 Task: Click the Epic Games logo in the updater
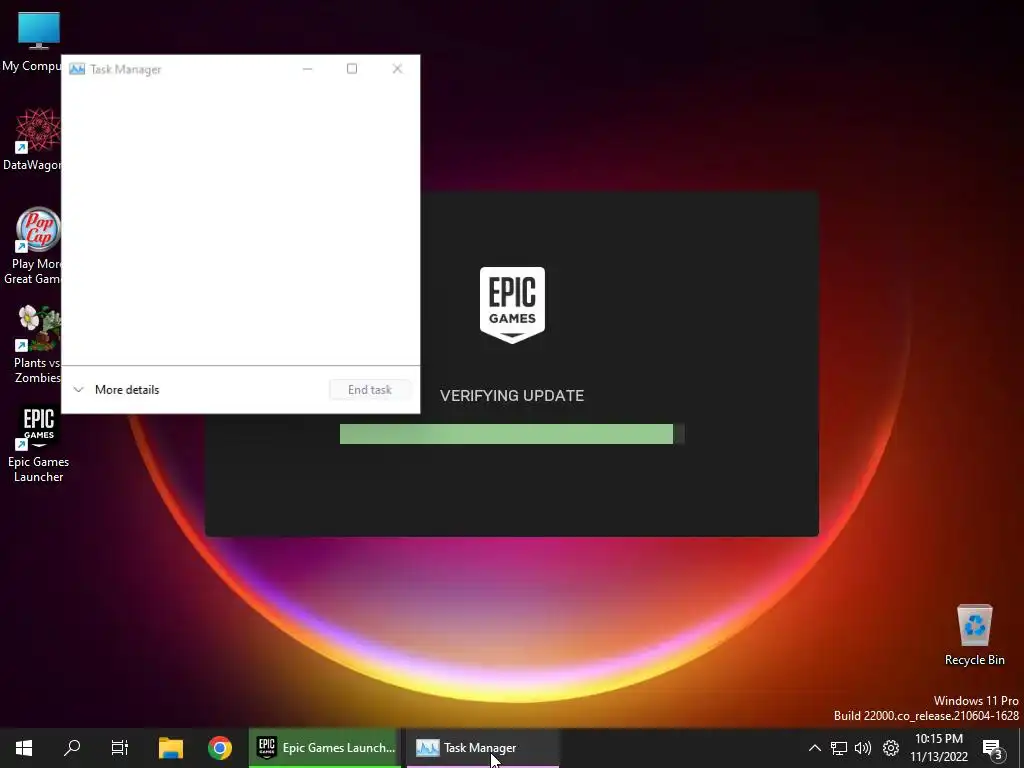[x=512, y=304]
